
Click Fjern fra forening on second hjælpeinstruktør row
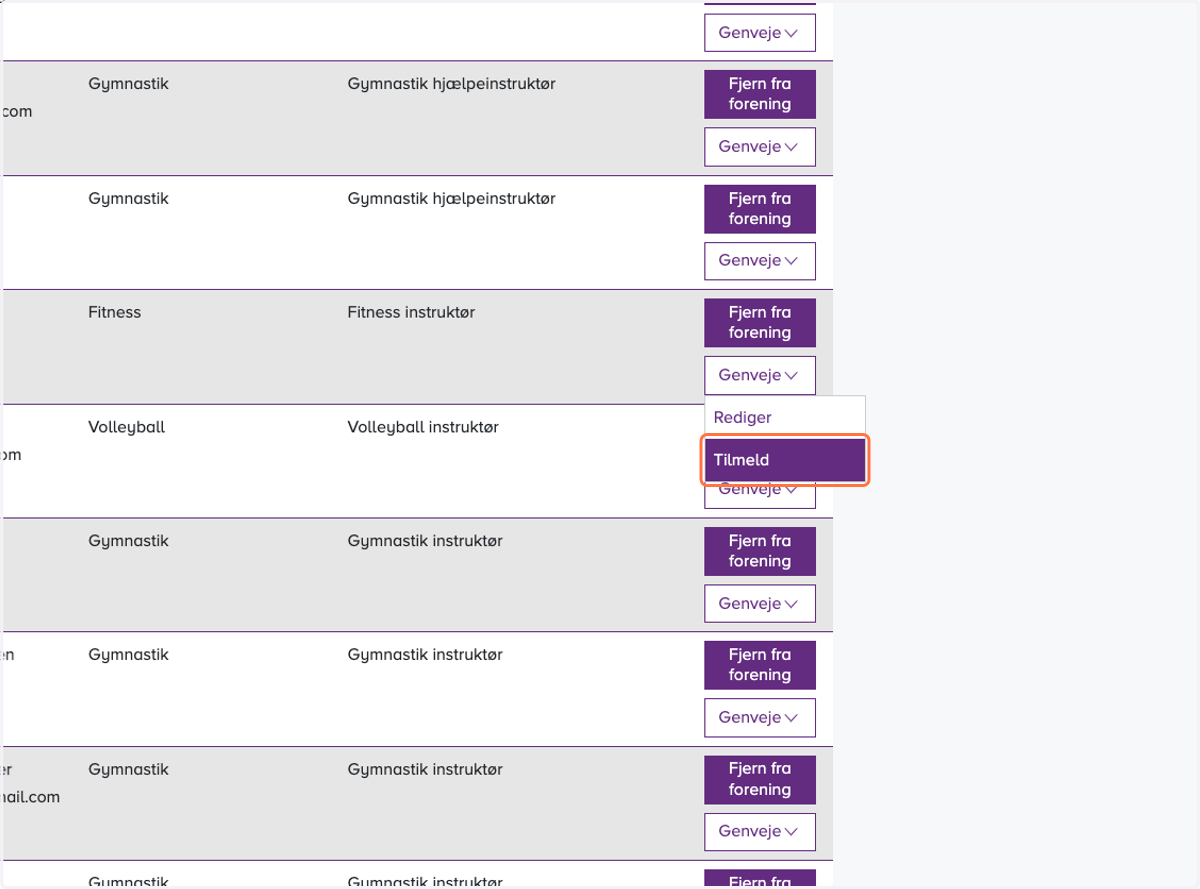pyautogui.click(x=760, y=209)
